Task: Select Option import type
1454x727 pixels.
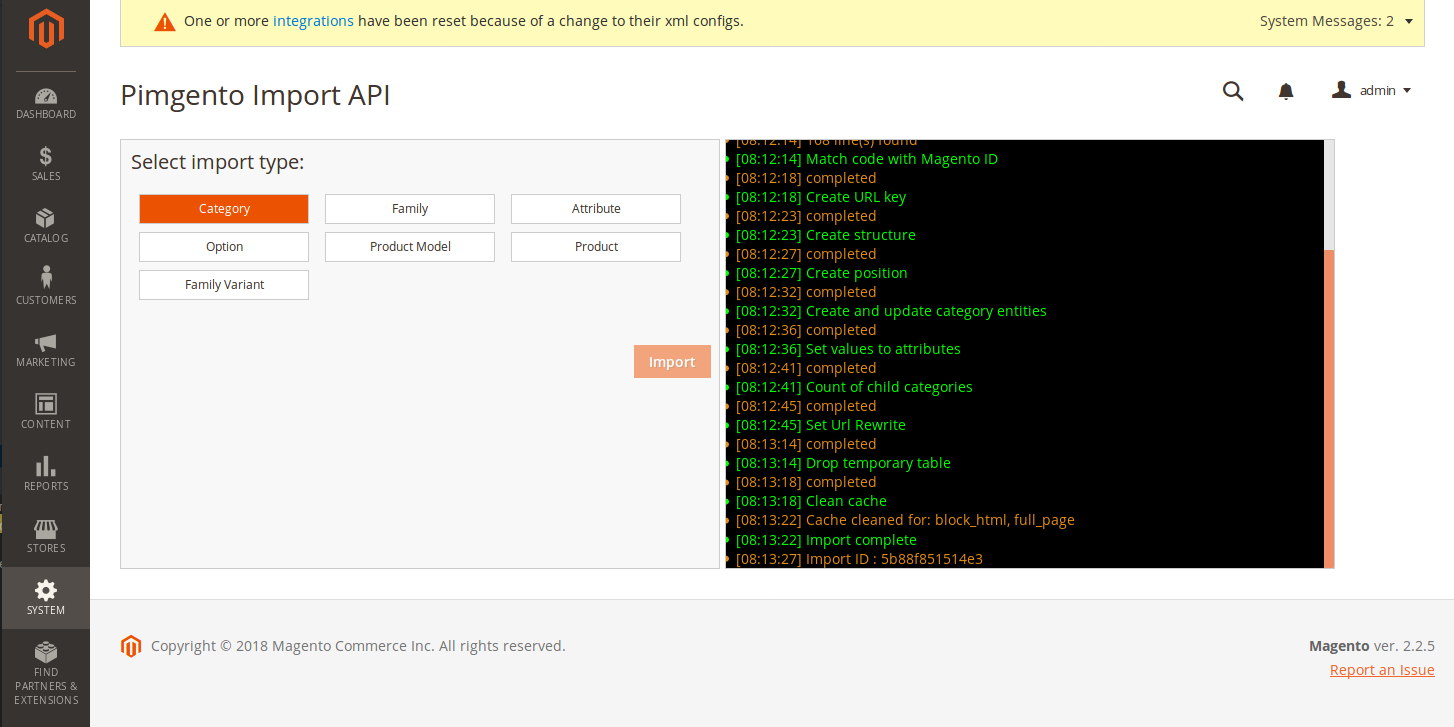Action: pyautogui.click(x=224, y=247)
